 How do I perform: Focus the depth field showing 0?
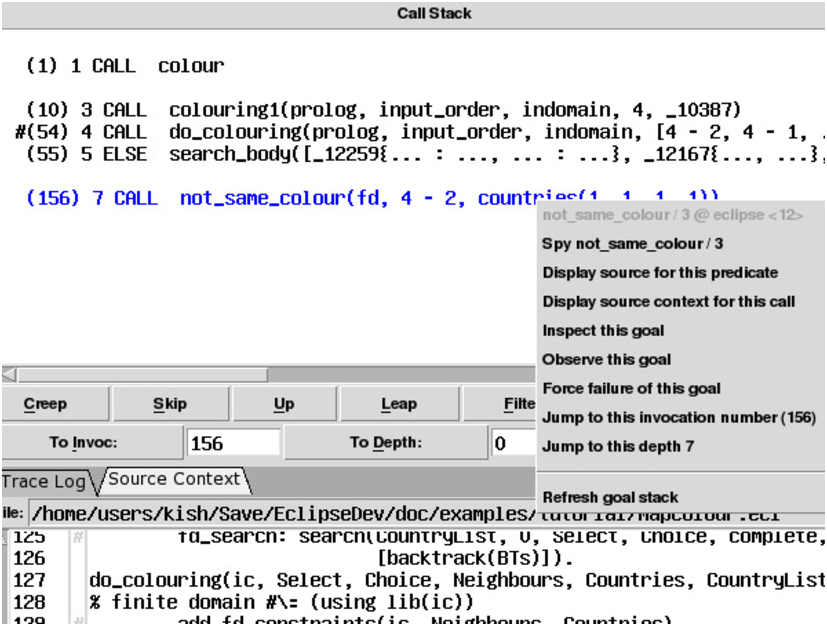tap(512, 443)
